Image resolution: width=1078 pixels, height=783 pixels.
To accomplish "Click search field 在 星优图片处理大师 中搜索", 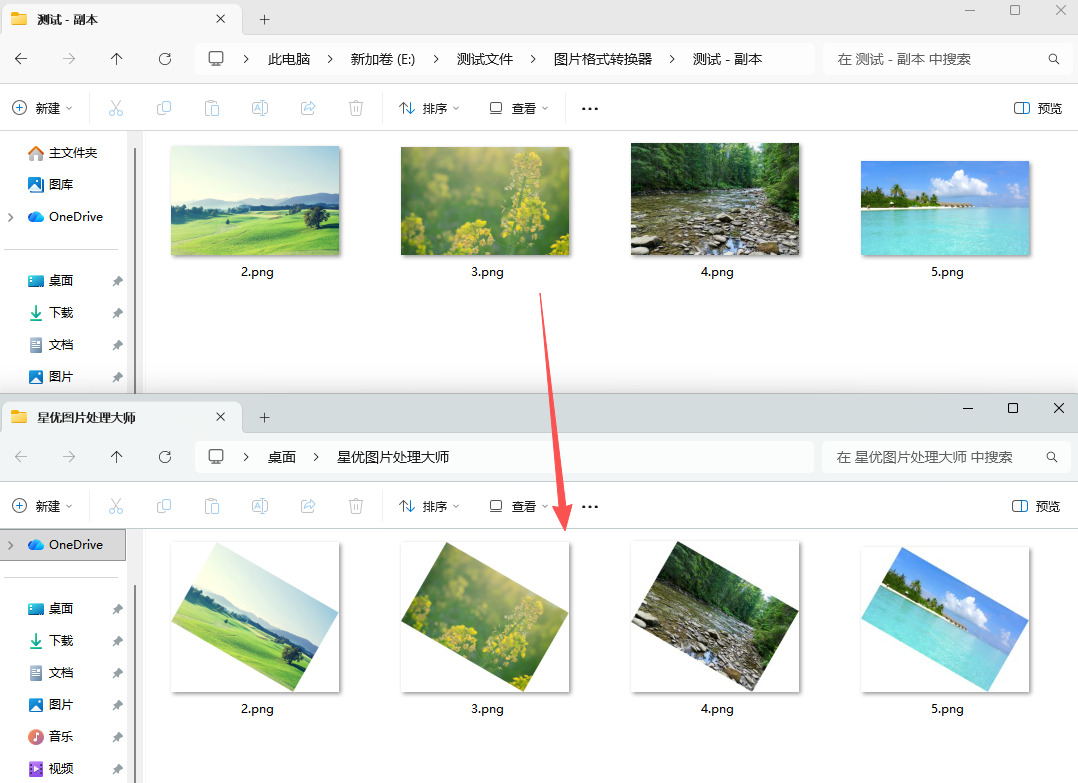I will [x=946, y=457].
